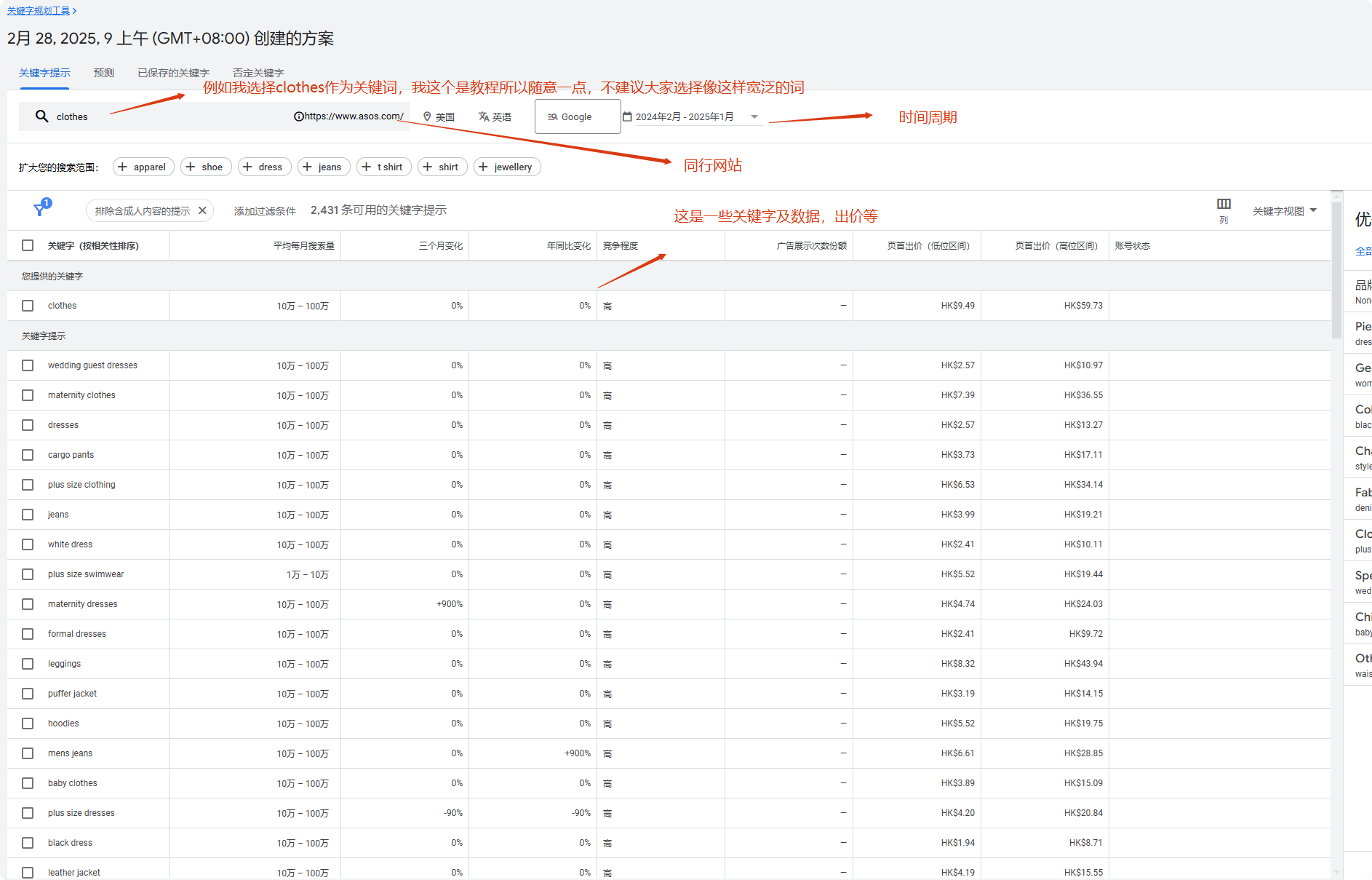Check the clothes keyword row
This screenshot has height=880, width=1372.
point(28,306)
